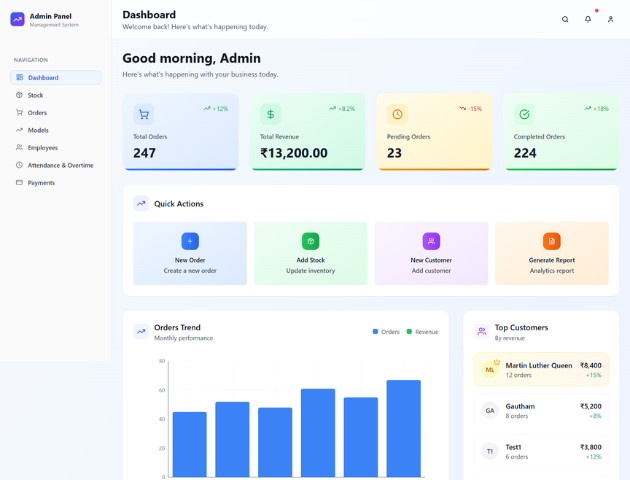This screenshot has height=480, width=630.
Task: Click the orange Generate Report icon
Action: [552, 241]
